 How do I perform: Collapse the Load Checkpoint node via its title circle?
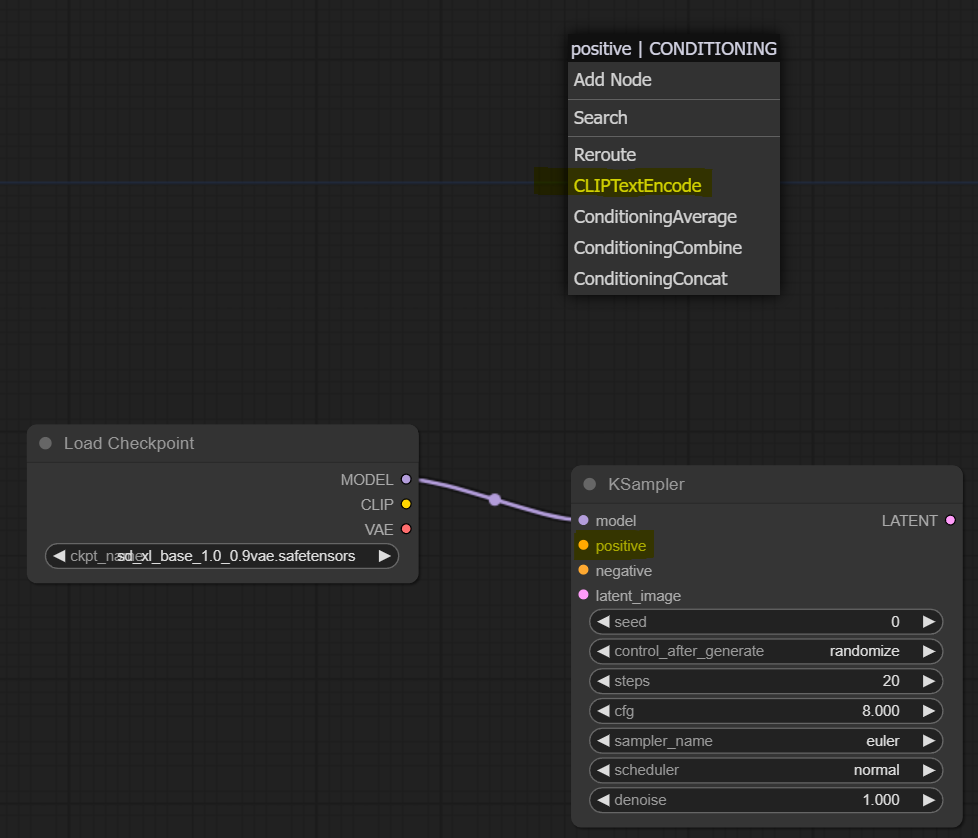click(x=45, y=442)
